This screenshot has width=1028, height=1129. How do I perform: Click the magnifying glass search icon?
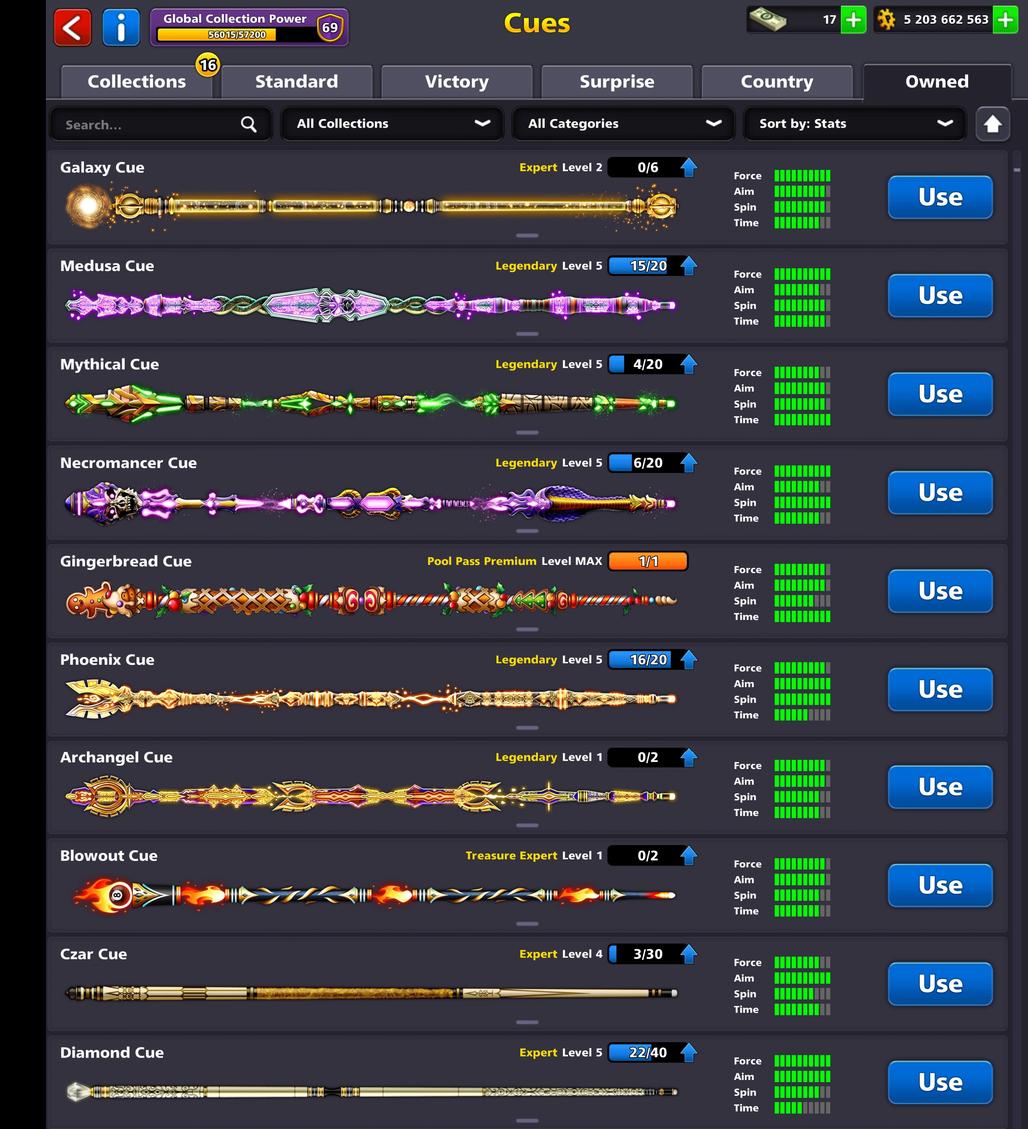pyautogui.click(x=249, y=124)
